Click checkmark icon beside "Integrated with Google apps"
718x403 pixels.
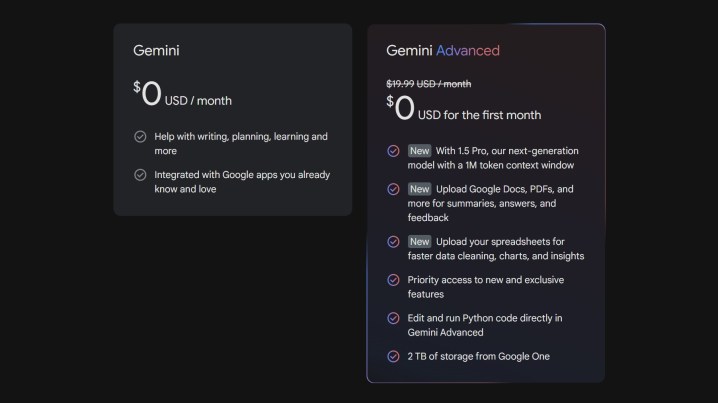coord(140,175)
